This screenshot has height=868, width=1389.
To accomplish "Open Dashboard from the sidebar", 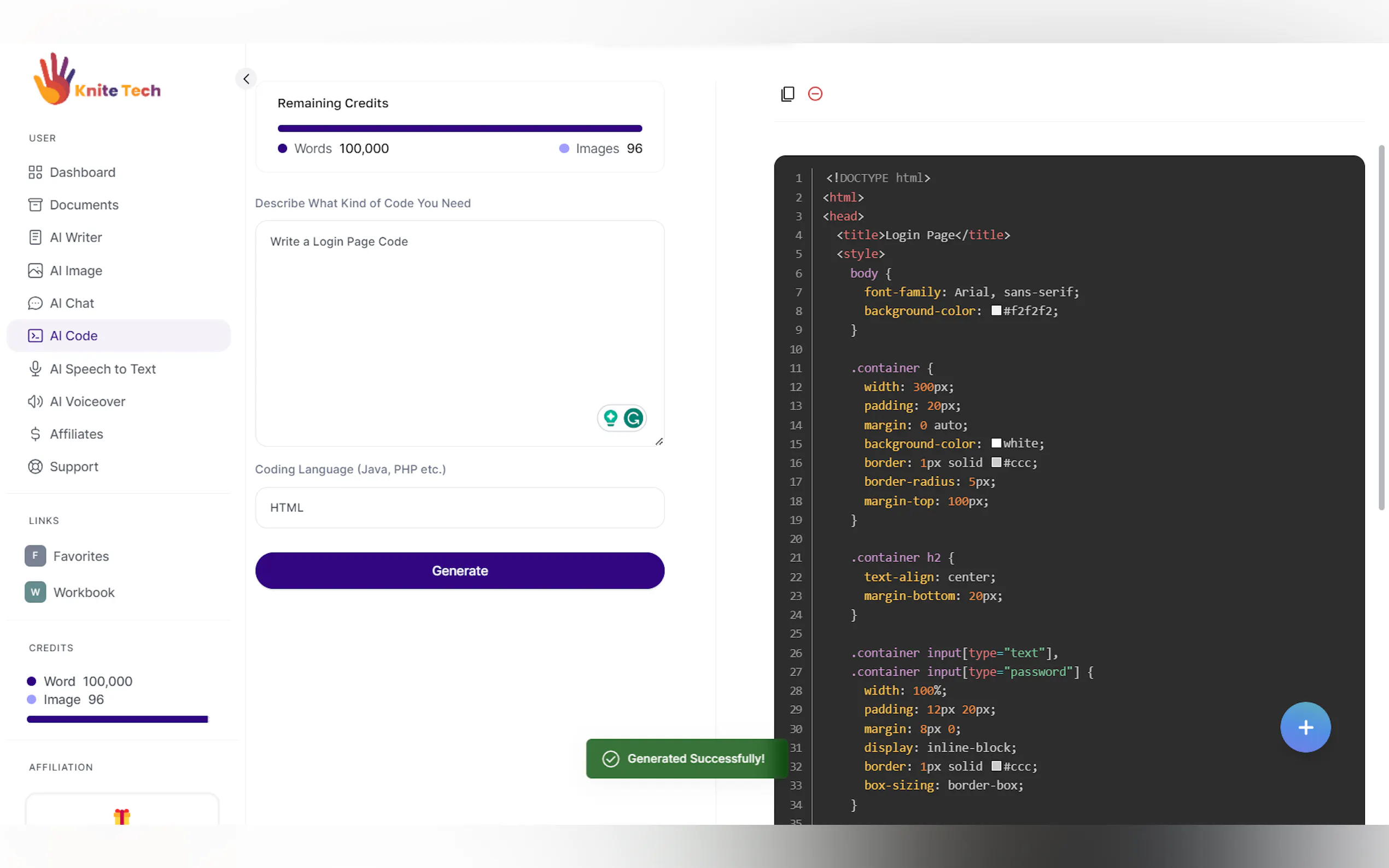I will pyautogui.click(x=82, y=172).
